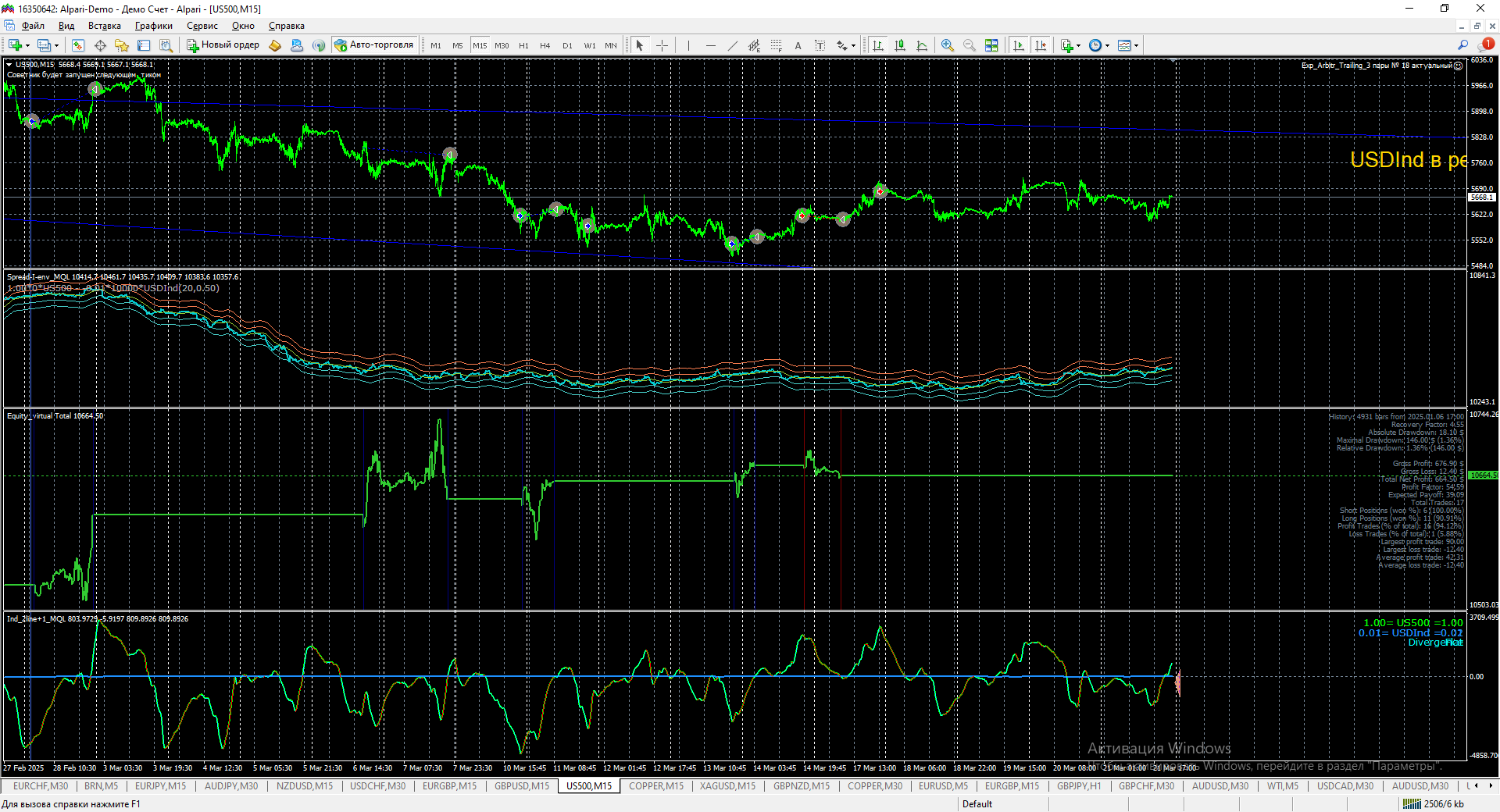The height and width of the screenshot is (812, 1500).
Task: Toggle Авто-торговля auto-trading
Action: [x=374, y=45]
